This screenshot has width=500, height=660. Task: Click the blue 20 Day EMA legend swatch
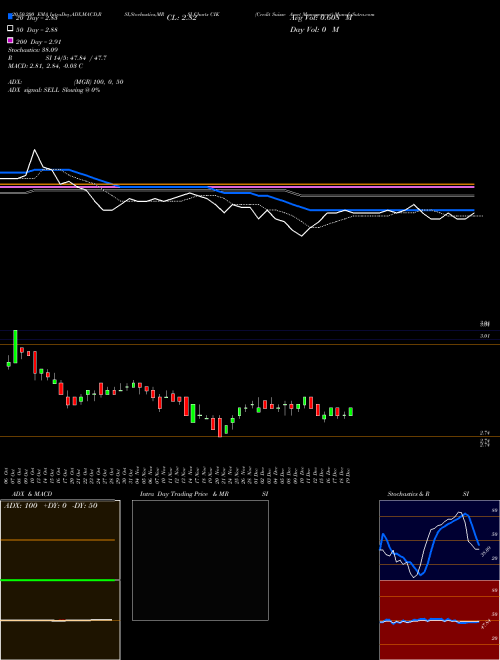click(10, 16)
